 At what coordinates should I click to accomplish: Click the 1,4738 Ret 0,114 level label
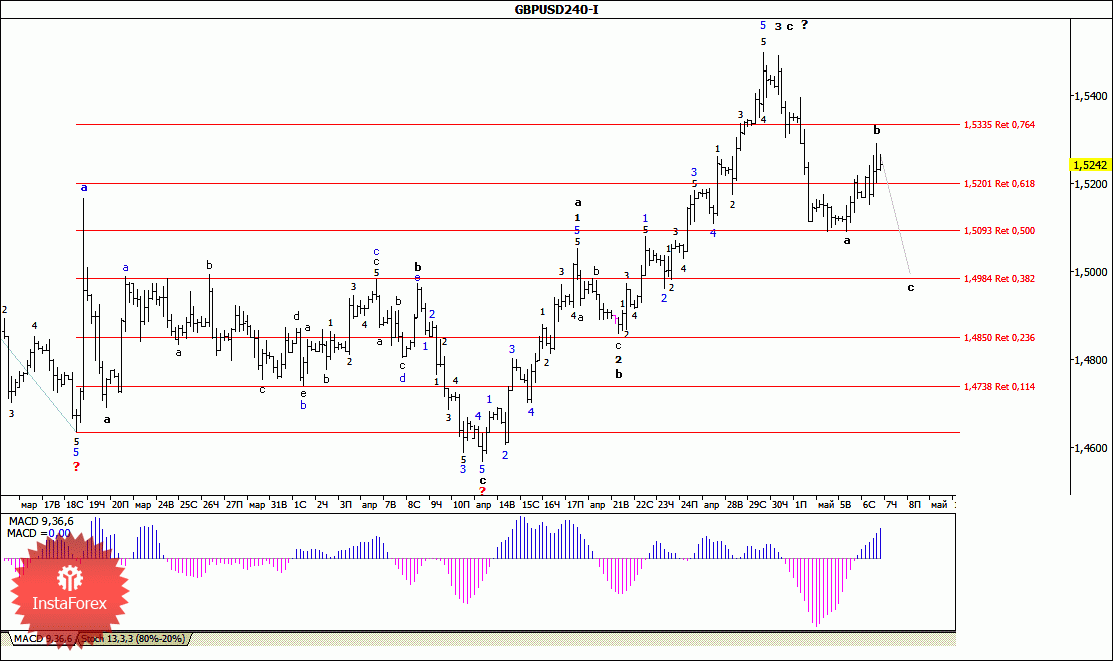999,386
